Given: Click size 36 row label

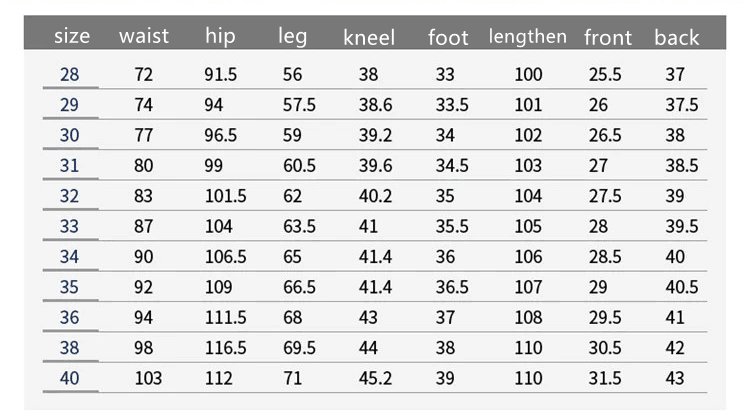Looking at the screenshot, I should 69,317.
